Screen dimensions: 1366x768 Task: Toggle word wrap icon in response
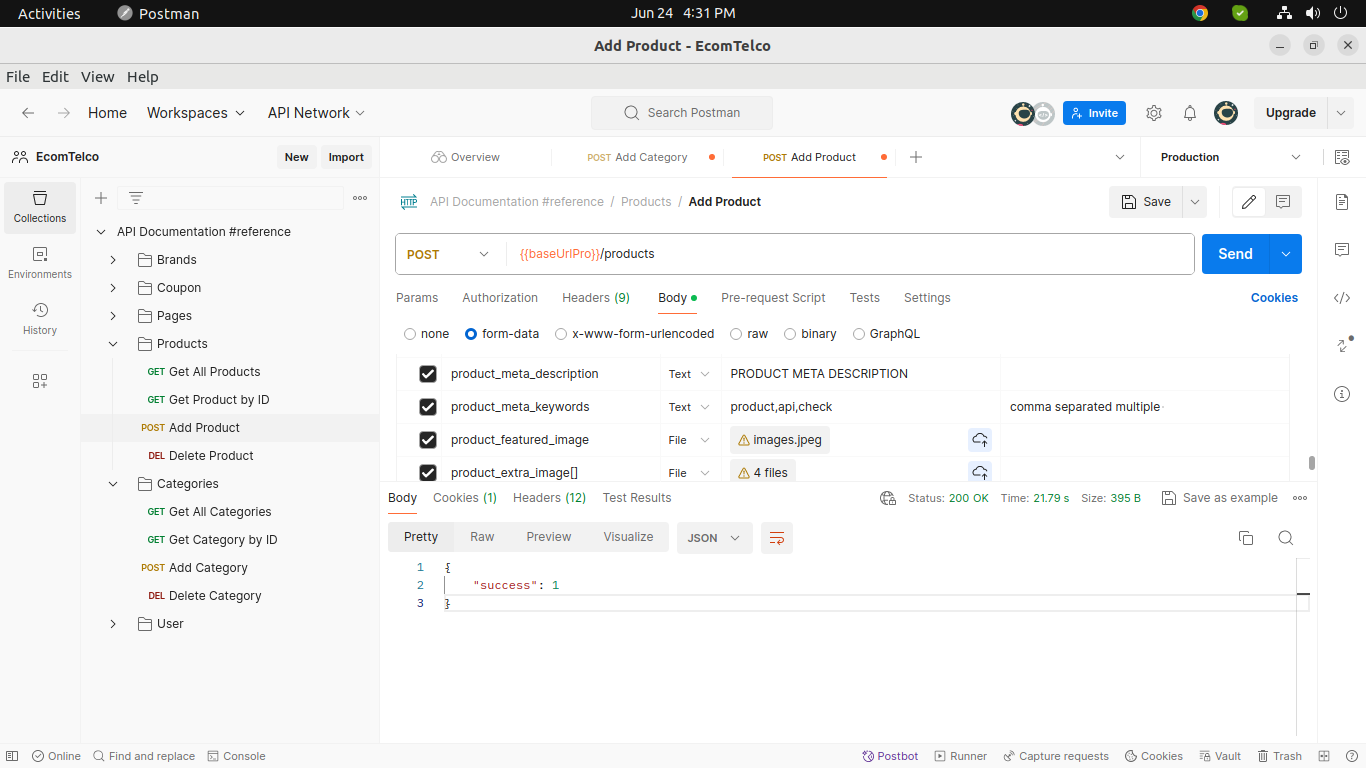777,538
